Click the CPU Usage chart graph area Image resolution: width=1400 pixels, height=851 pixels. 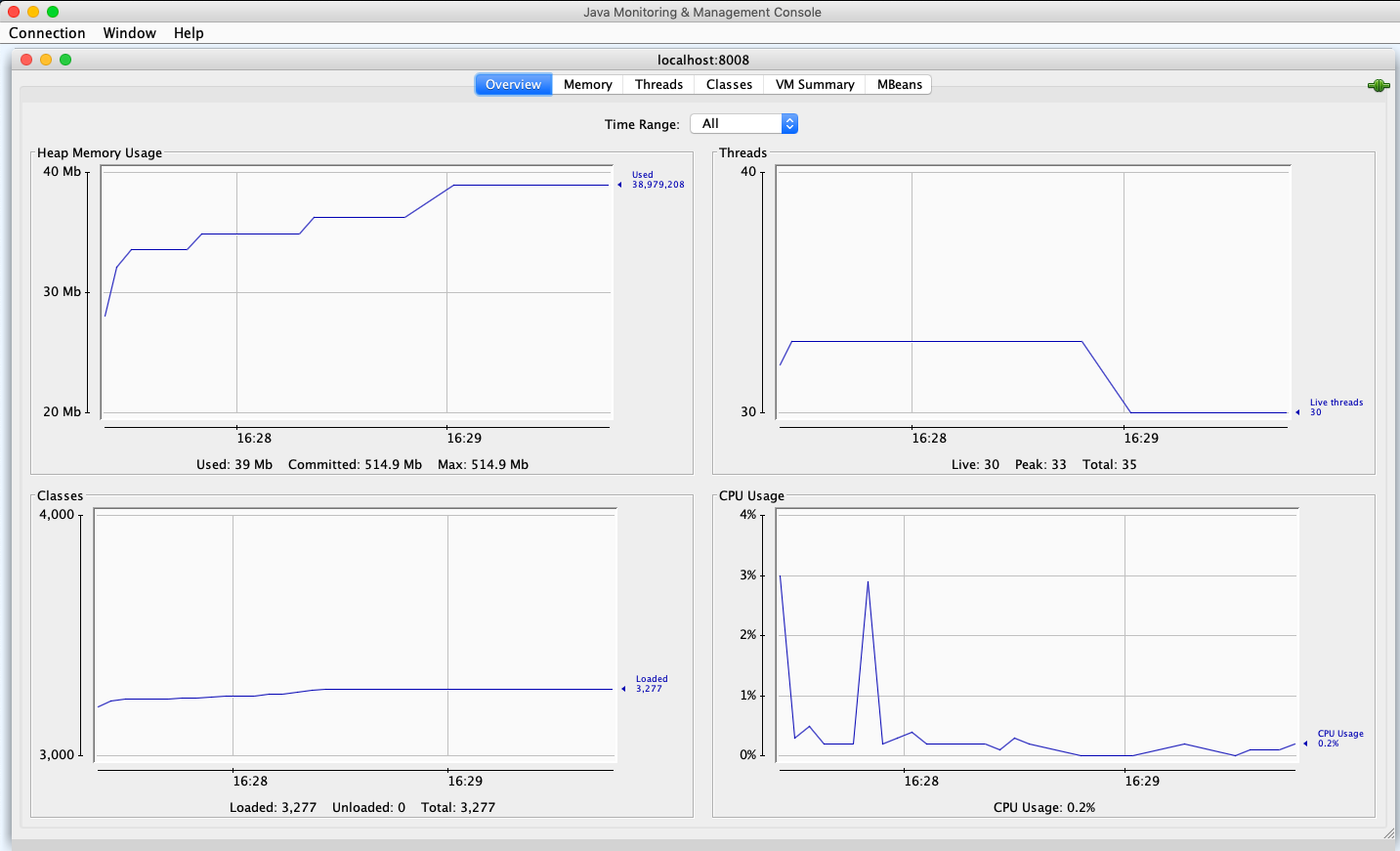(1038, 635)
